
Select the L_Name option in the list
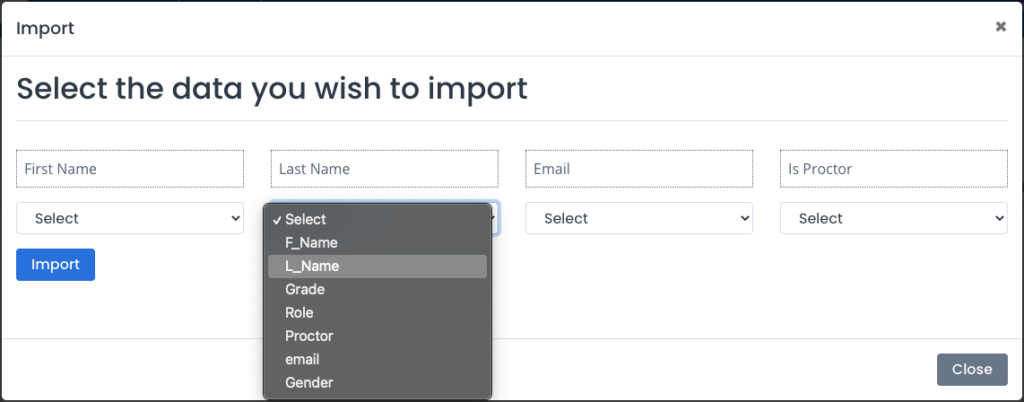[x=377, y=266]
